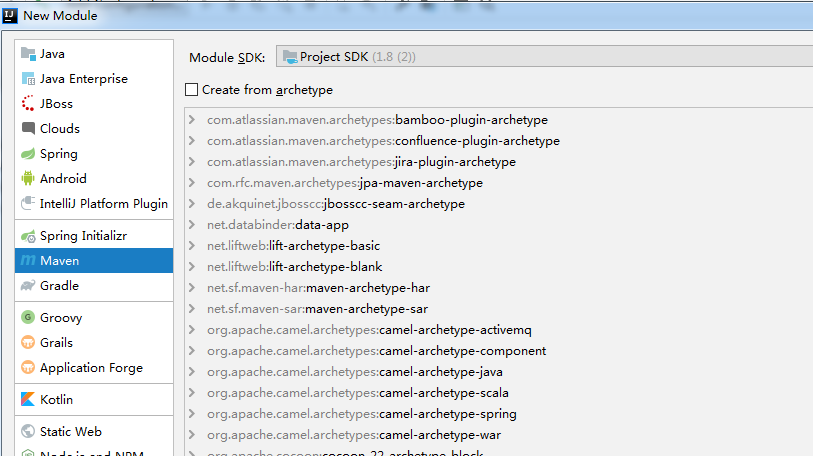
Task: Select jbosscc-seam-archetype text
Action: [394, 204]
